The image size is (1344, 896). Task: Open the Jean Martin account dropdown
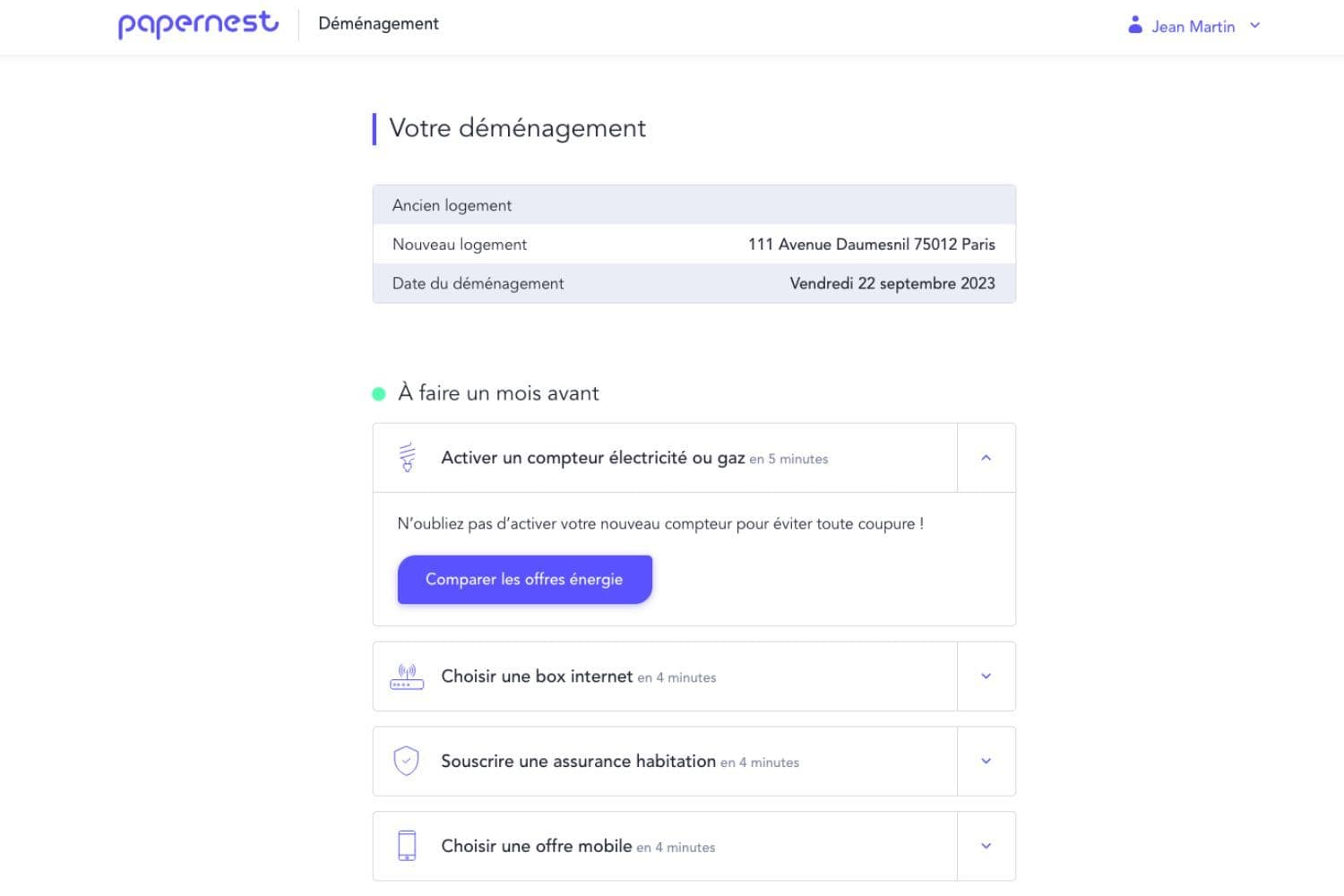pos(1254,26)
